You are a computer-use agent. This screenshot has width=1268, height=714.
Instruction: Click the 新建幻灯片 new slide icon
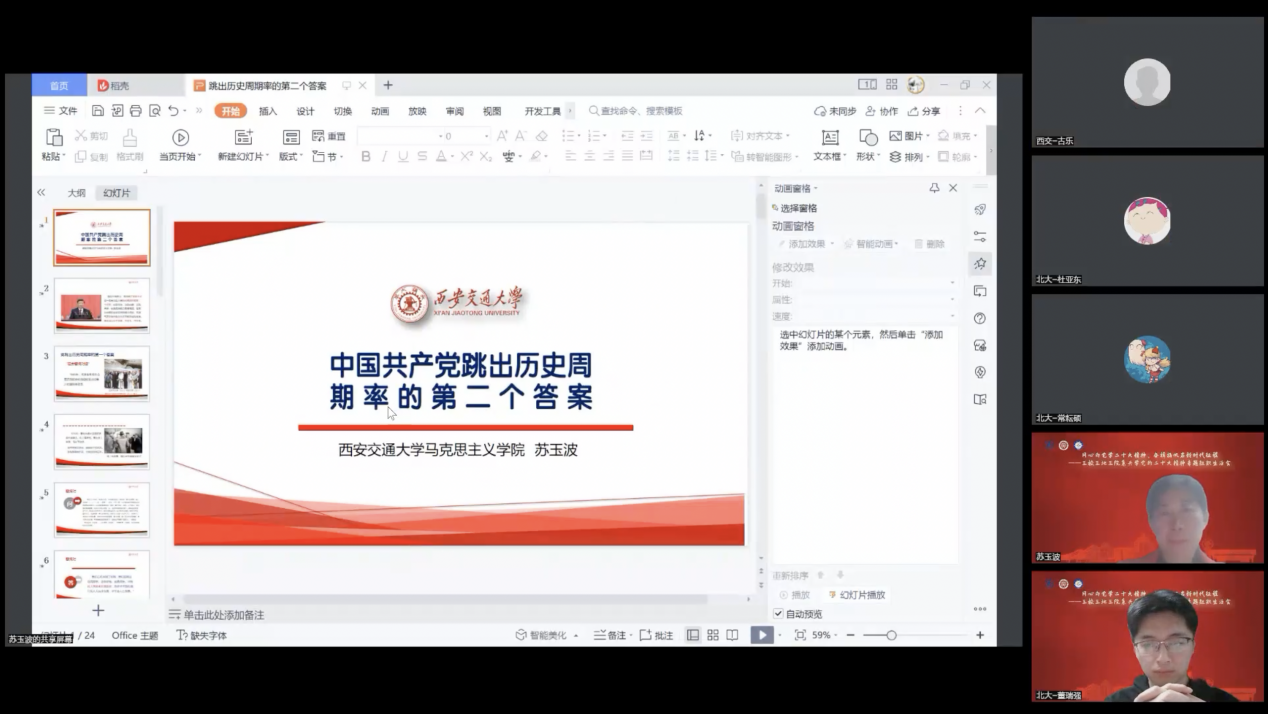point(243,137)
